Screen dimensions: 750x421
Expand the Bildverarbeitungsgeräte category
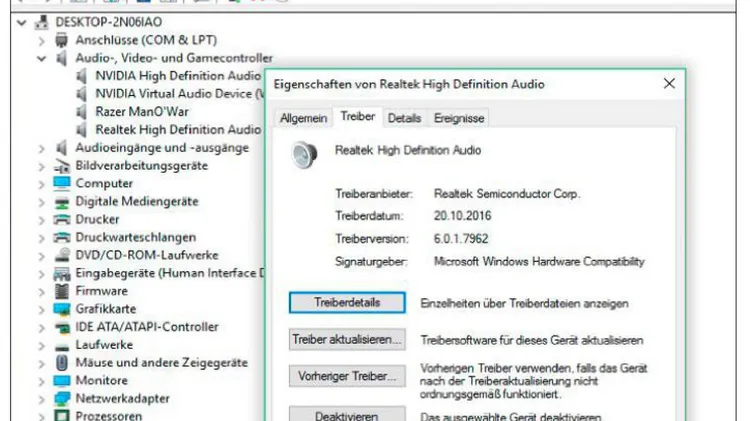coord(42,166)
